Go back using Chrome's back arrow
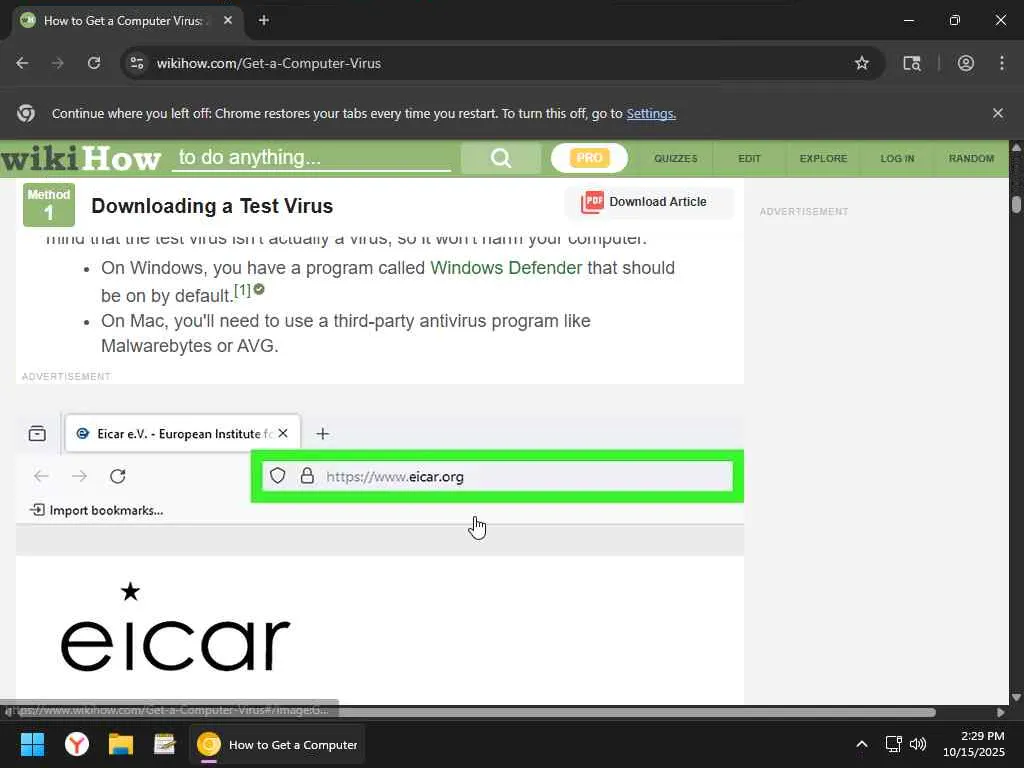The width and height of the screenshot is (1024, 768). point(22,63)
